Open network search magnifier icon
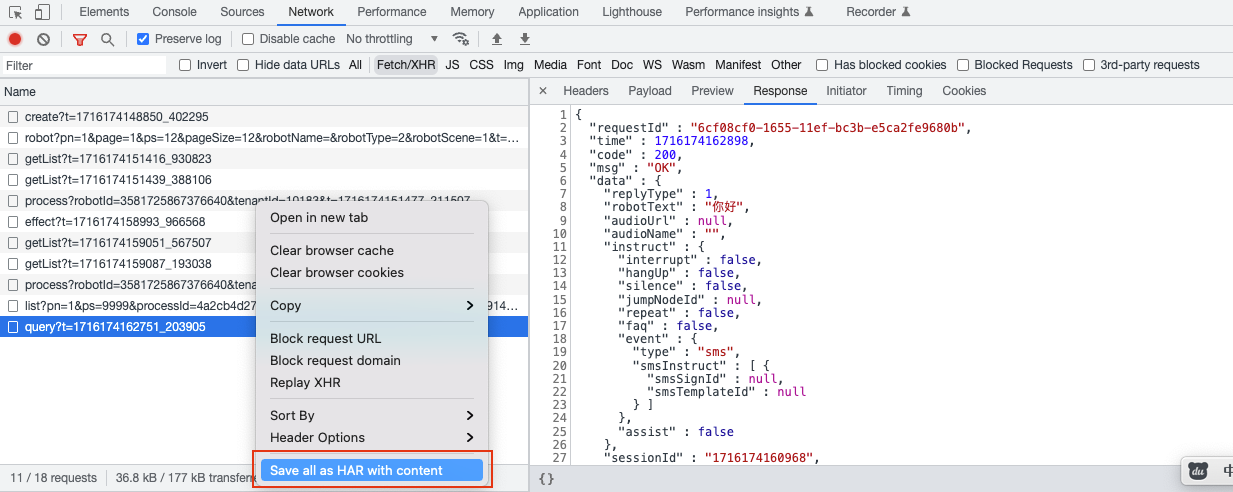The width and height of the screenshot is (1233, 492). pos(107,39)
